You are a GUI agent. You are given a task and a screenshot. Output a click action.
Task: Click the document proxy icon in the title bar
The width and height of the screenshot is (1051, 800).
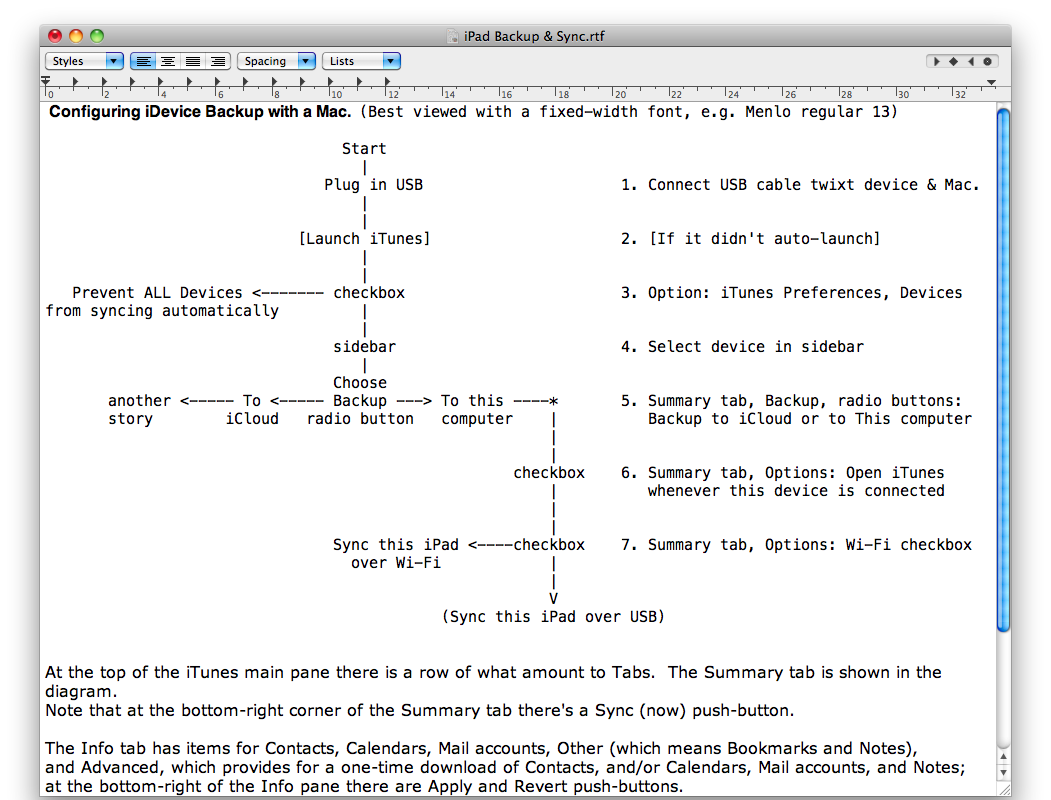(x=453, y=36)
